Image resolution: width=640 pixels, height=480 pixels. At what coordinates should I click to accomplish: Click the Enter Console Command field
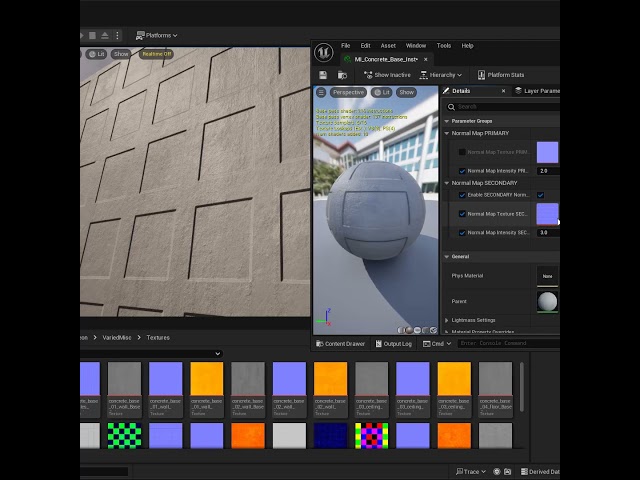pyautogui.click(x=509, y=343)
